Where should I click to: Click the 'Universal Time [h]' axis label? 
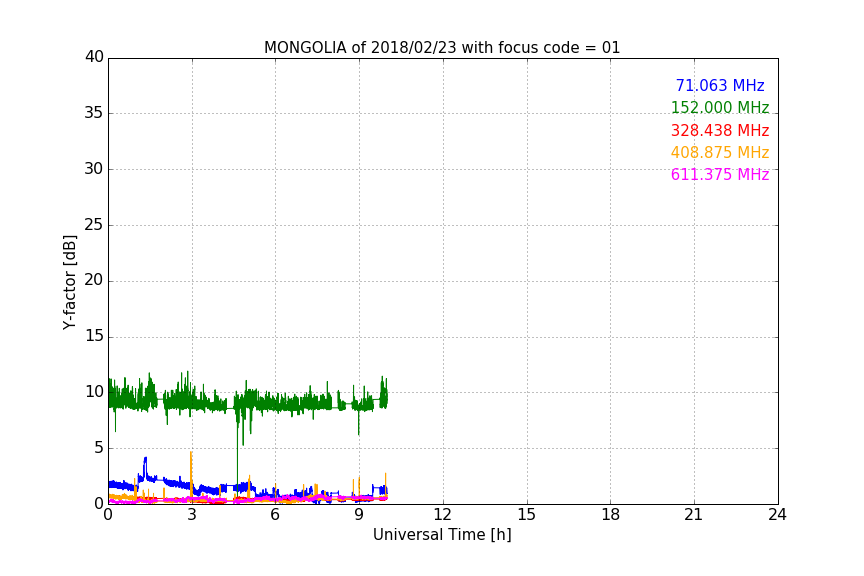442,535
